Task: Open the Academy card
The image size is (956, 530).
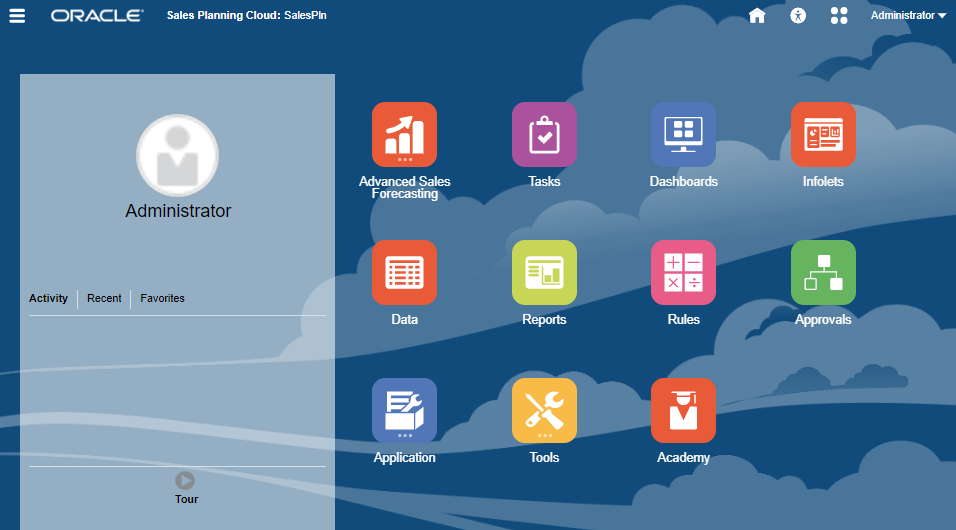Action: (x=683, y=410)
